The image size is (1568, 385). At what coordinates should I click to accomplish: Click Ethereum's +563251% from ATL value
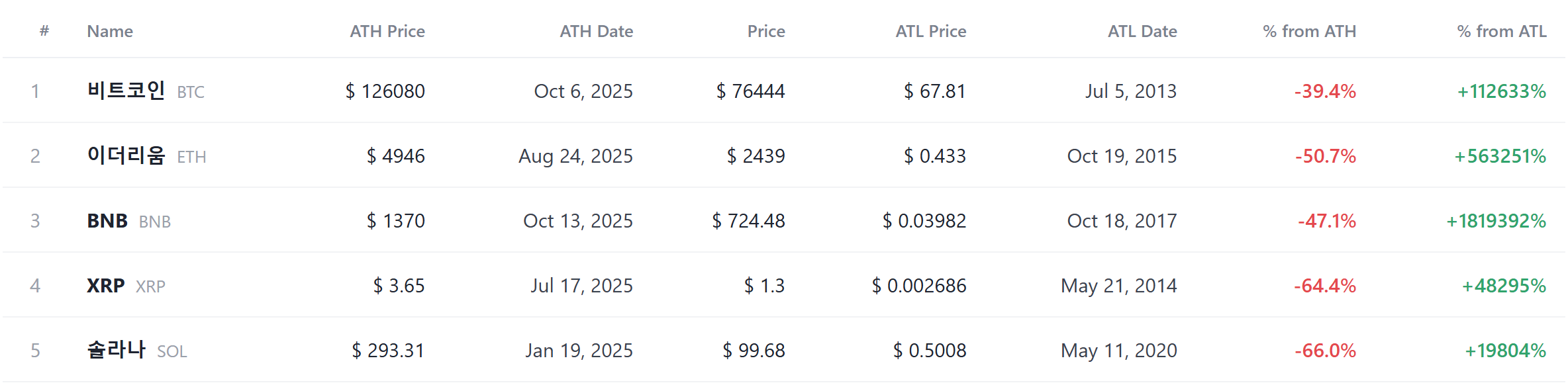pos(1500,156)
